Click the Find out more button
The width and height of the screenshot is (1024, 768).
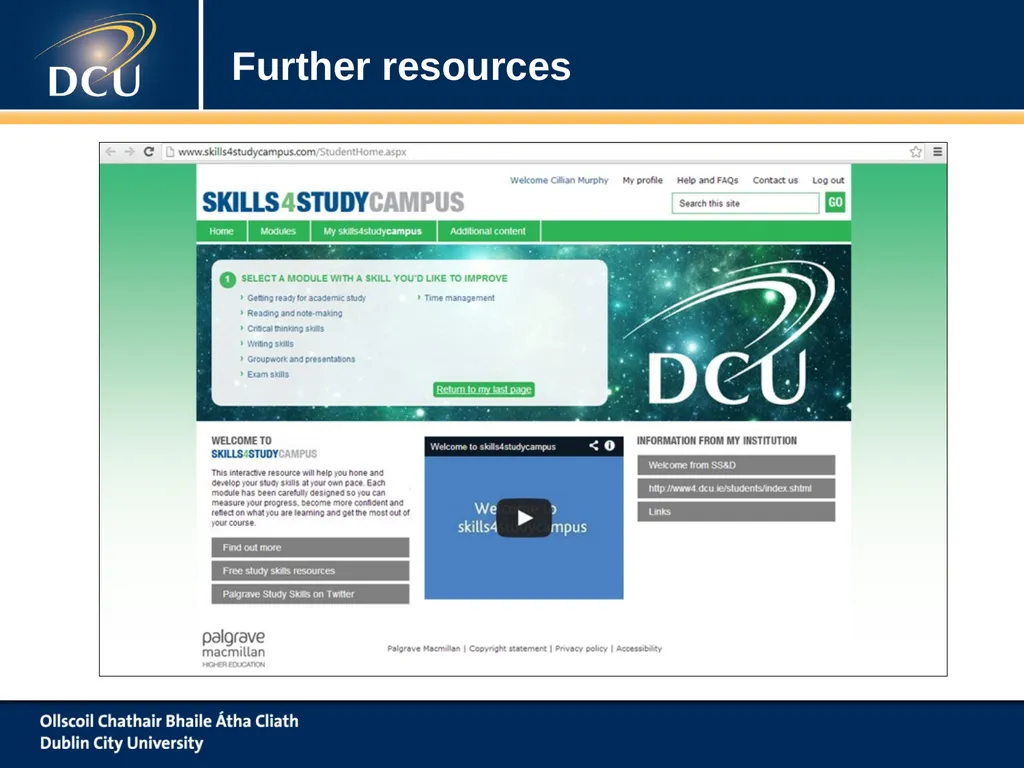tap(310, 547)
